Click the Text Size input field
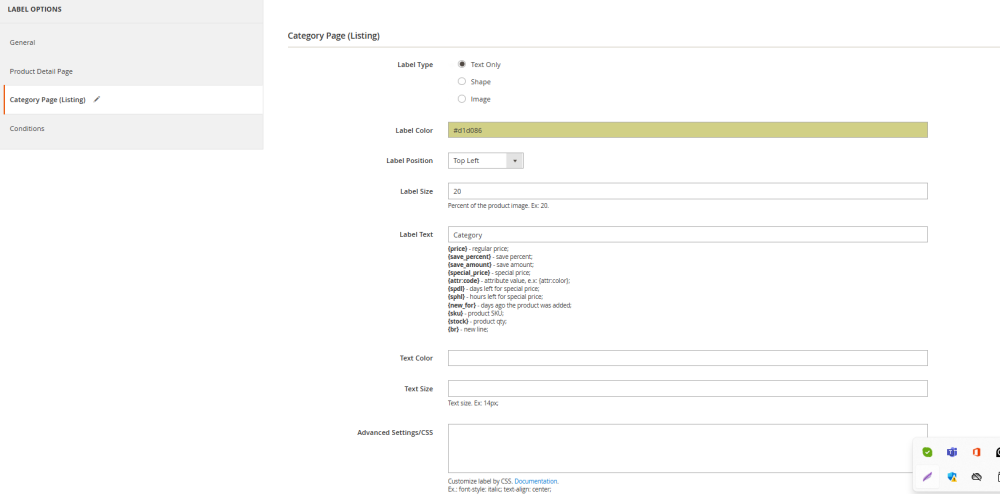Screen dimensions: 1000x494 (x=688, y=389)
